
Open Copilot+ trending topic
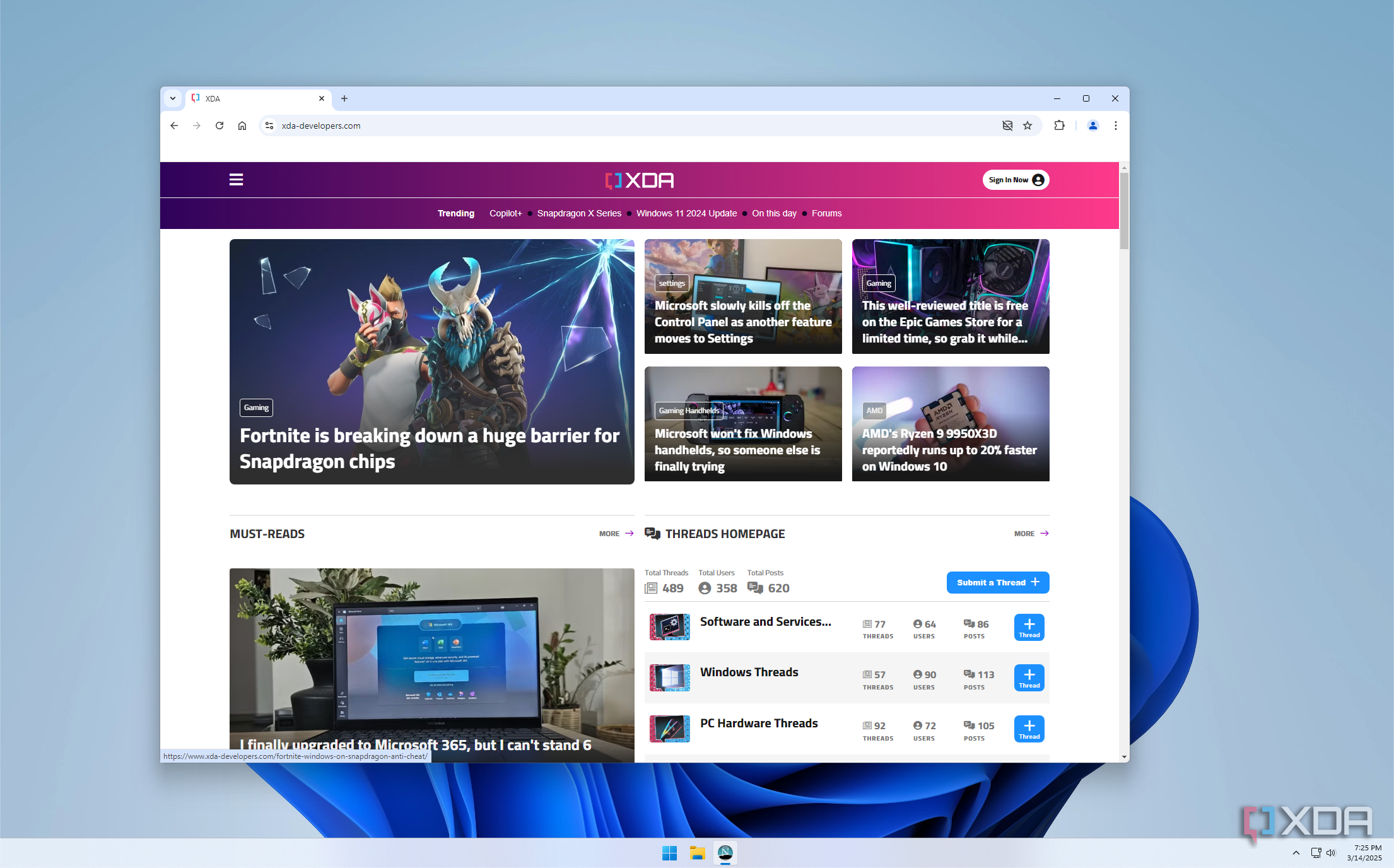tap(506, 213)
